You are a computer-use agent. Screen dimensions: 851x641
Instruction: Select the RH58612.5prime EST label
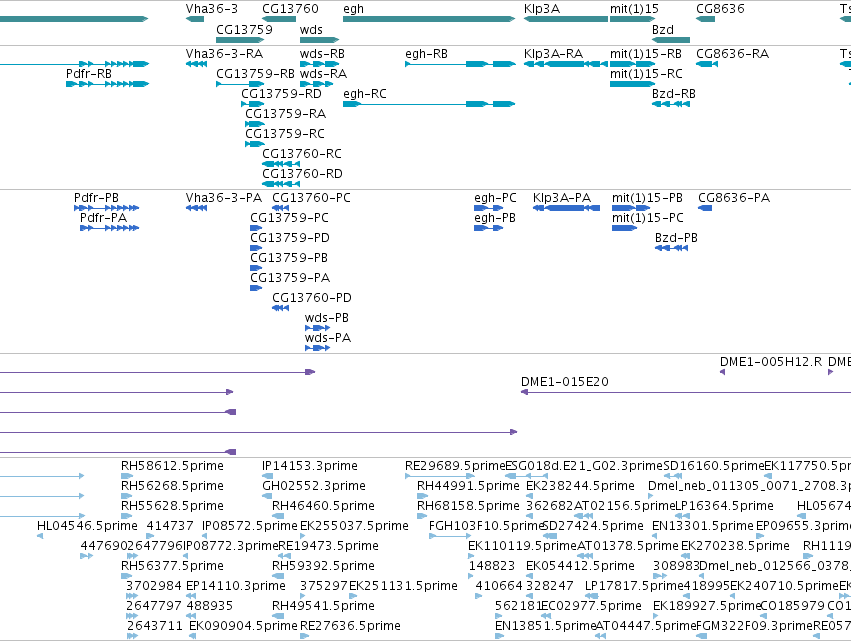(172, 466)
